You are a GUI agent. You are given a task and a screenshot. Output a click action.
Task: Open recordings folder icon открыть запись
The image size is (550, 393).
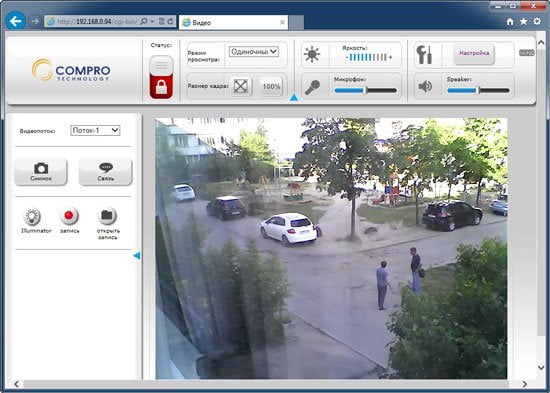point(107,216)
